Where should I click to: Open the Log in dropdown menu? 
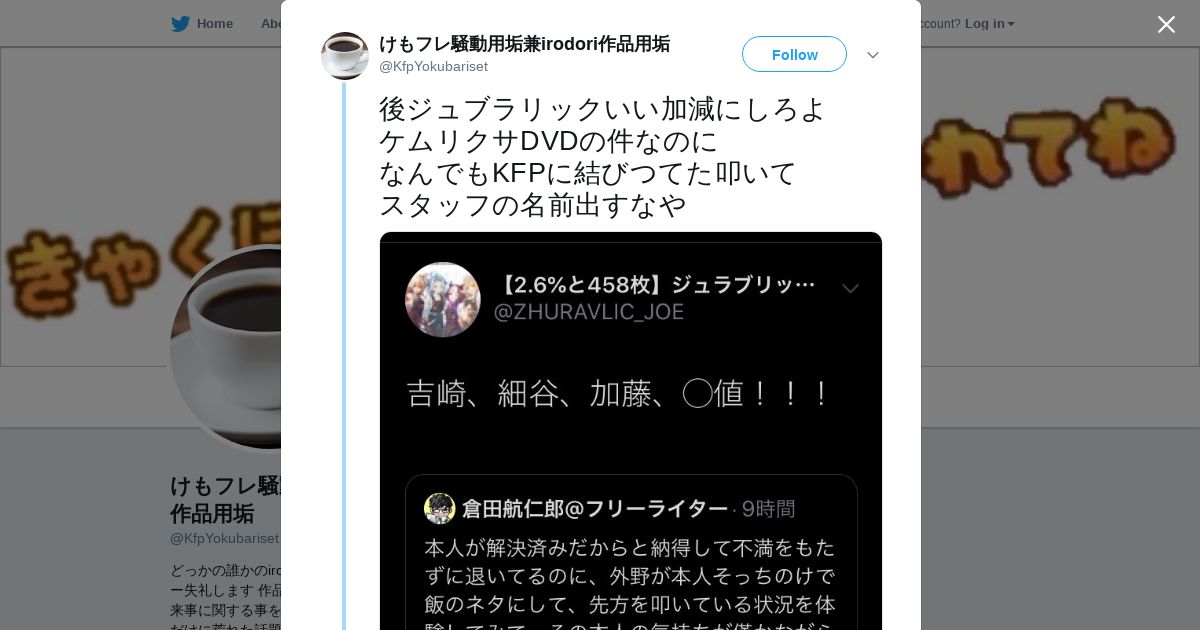tap(990, 23)
